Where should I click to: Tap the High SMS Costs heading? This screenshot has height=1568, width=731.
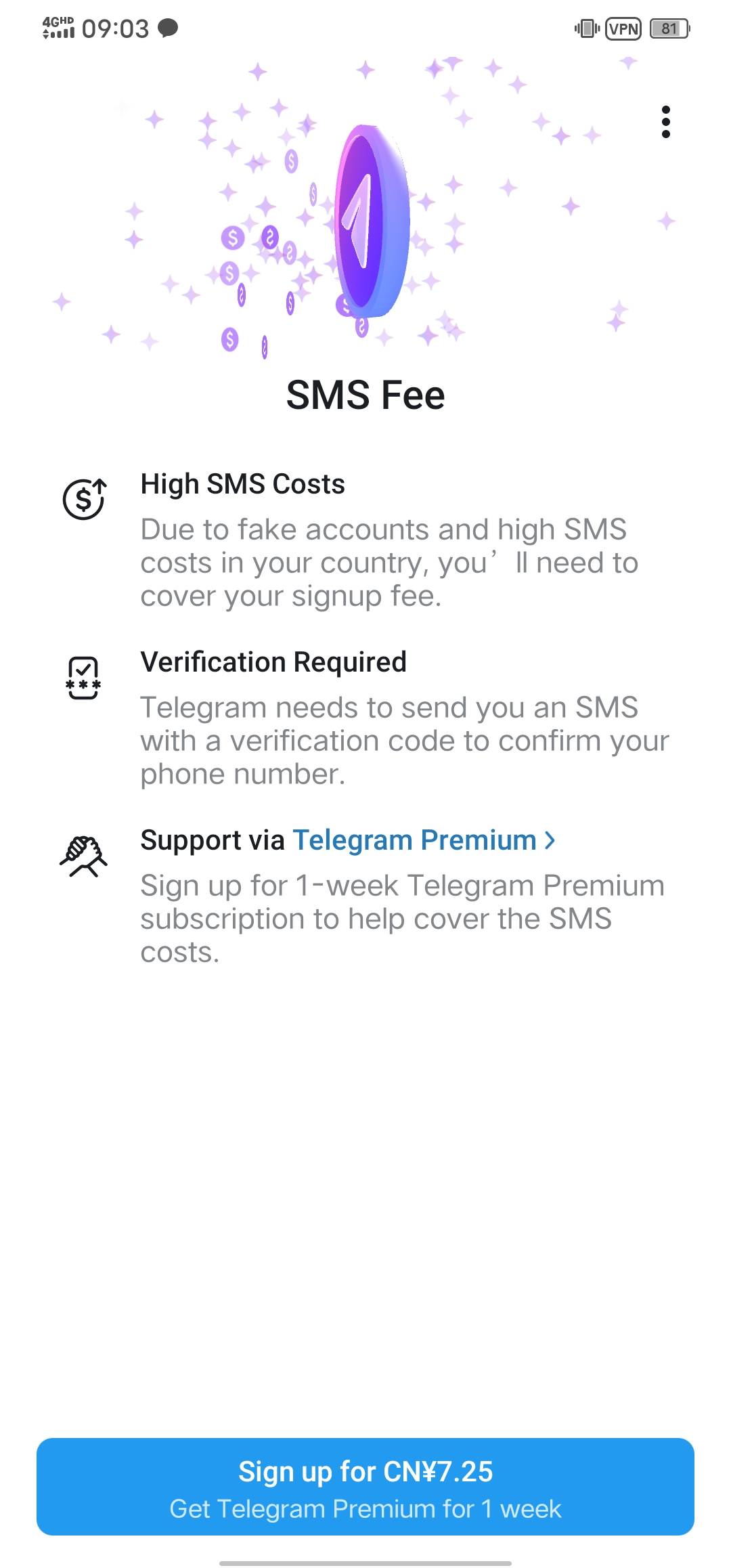tap(242, 484)
